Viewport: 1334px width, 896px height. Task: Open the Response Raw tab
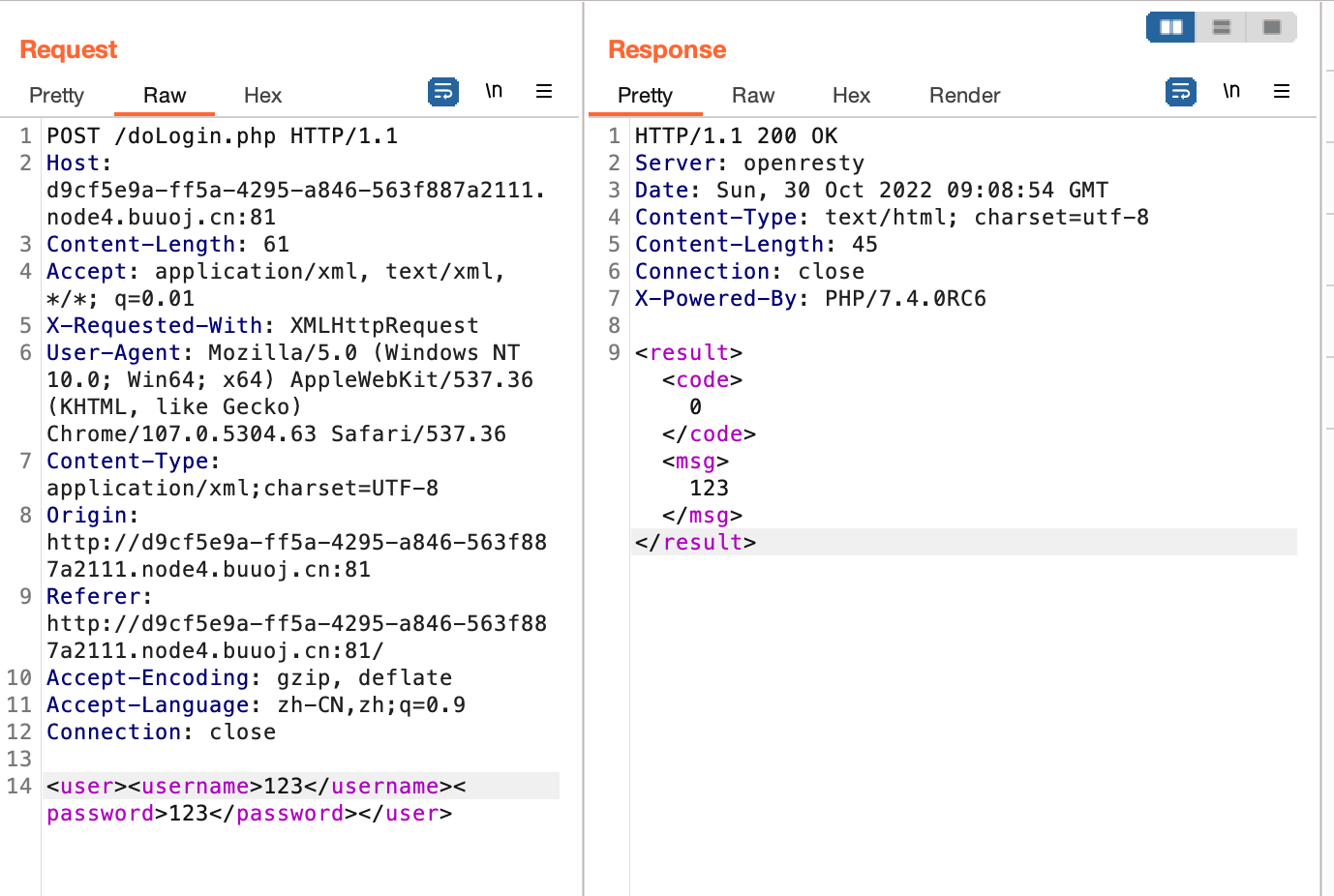(x=753, y=95)
